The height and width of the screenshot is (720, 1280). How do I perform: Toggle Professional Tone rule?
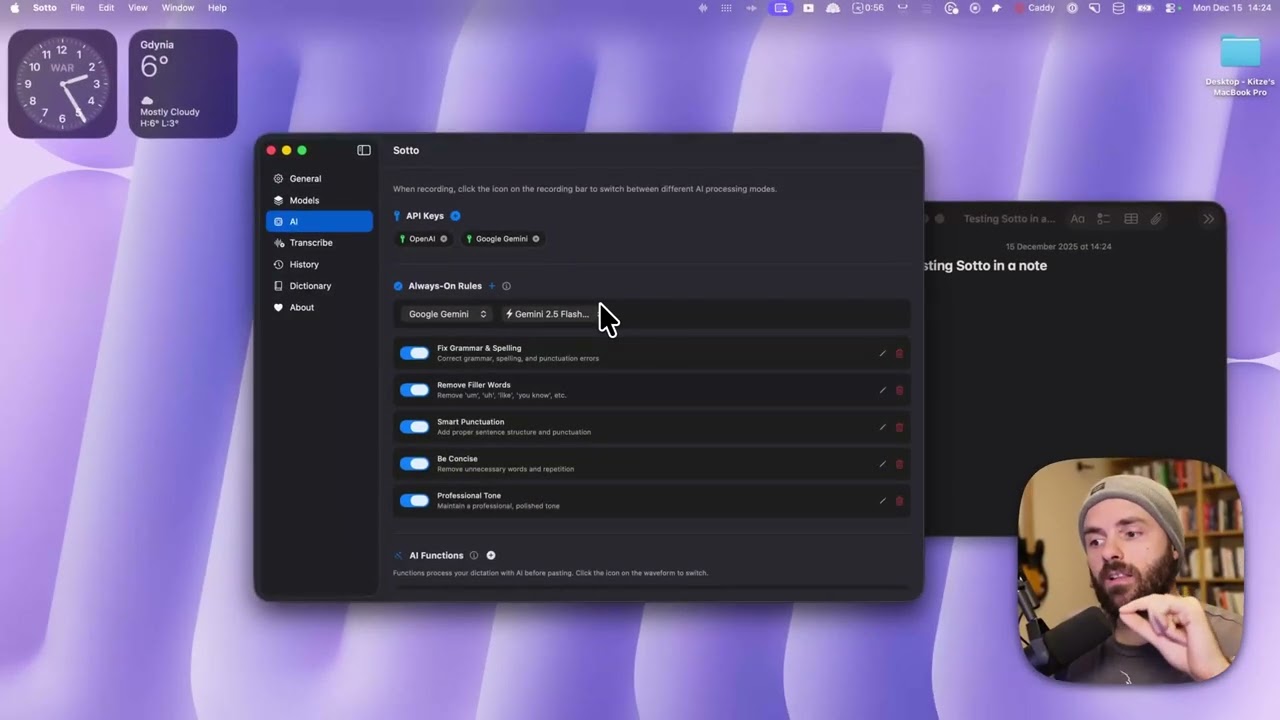(x=414, y=501)
